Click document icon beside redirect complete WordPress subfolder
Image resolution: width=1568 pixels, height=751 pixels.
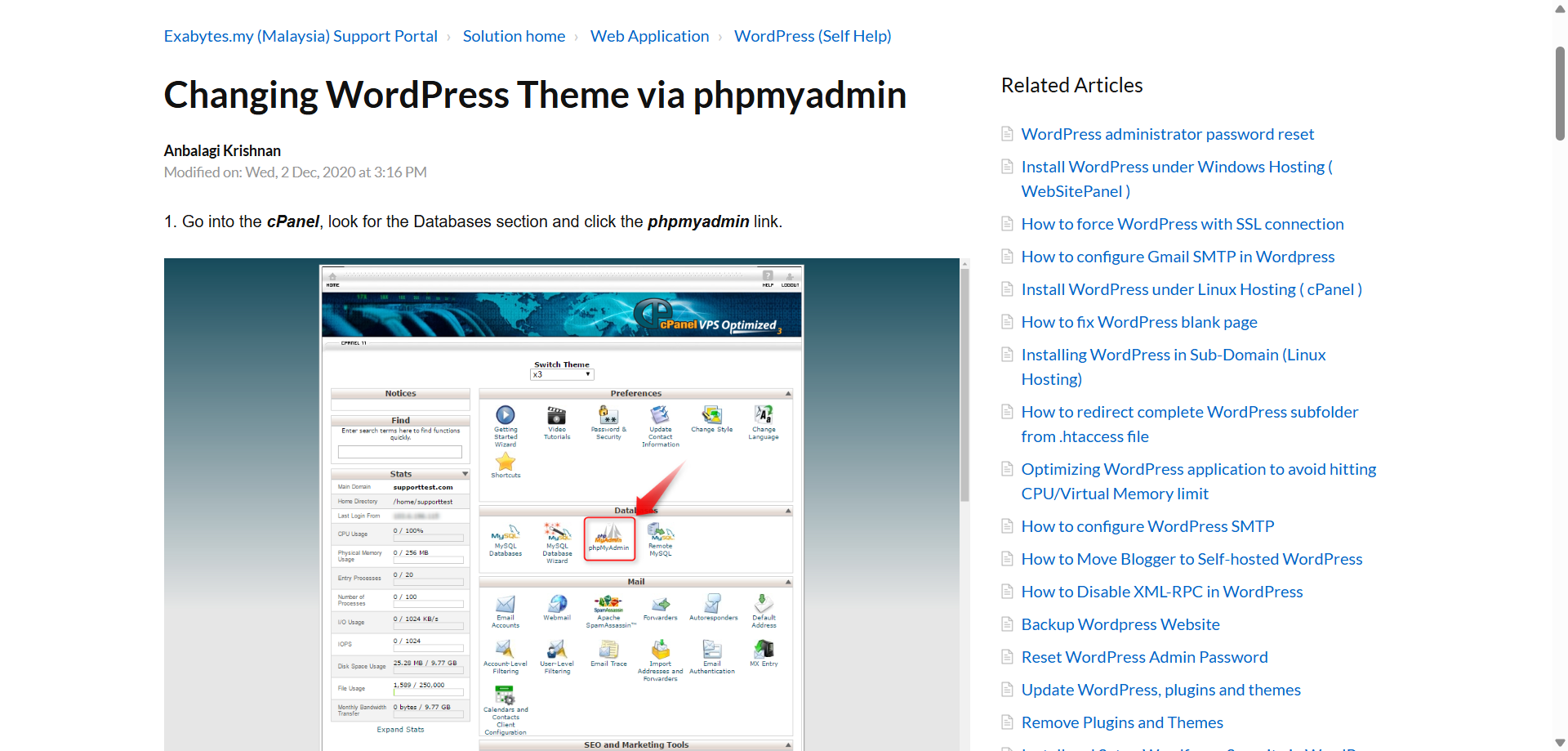click(x=1007, y=411)
